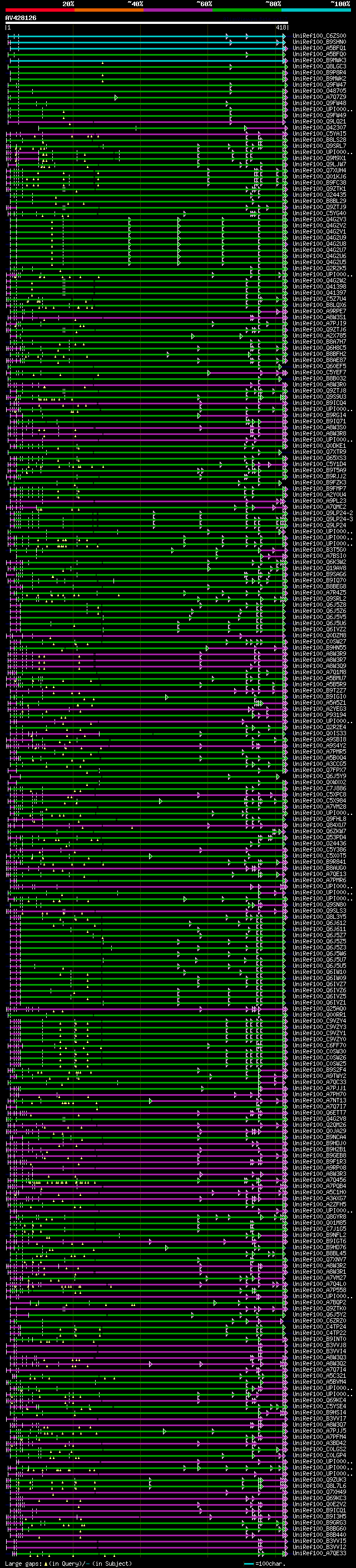Select the last hit UniRef100_A7QE33
Viewport: 356px width, 1568px height.
pos(319,1553)
